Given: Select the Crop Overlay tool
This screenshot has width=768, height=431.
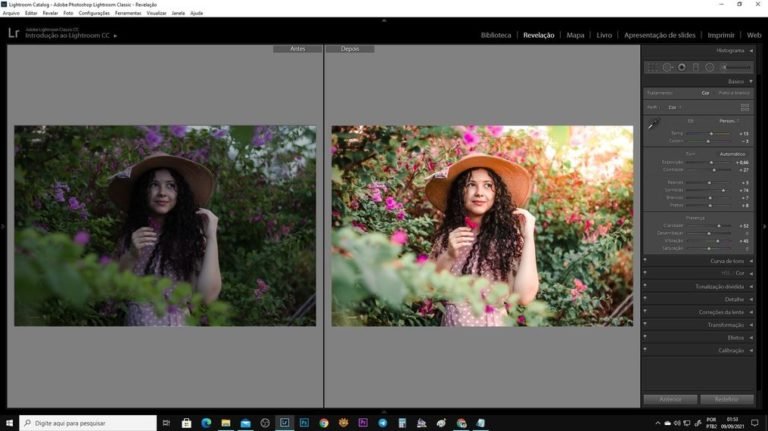Looking at the screenshot, I should (x=652, y=67).
